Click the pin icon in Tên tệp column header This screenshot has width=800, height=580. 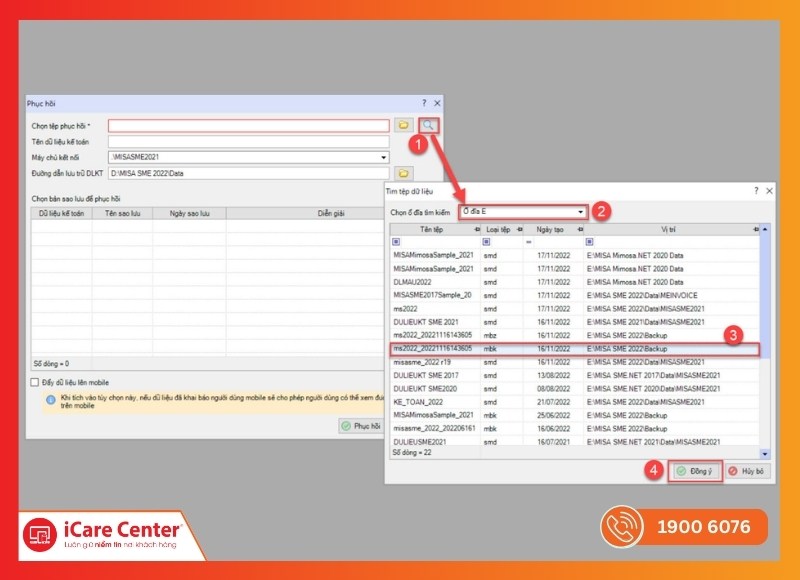pyautogui.click(x=477, y=230)
